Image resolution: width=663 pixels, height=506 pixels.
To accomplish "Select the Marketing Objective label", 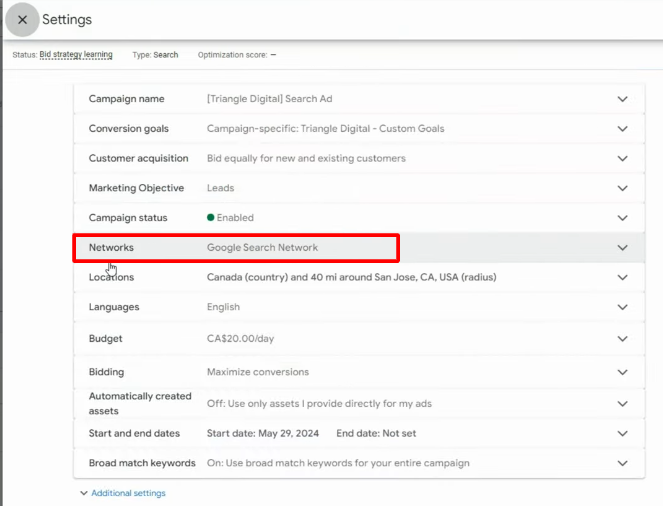I will click(x=136, y=188).
